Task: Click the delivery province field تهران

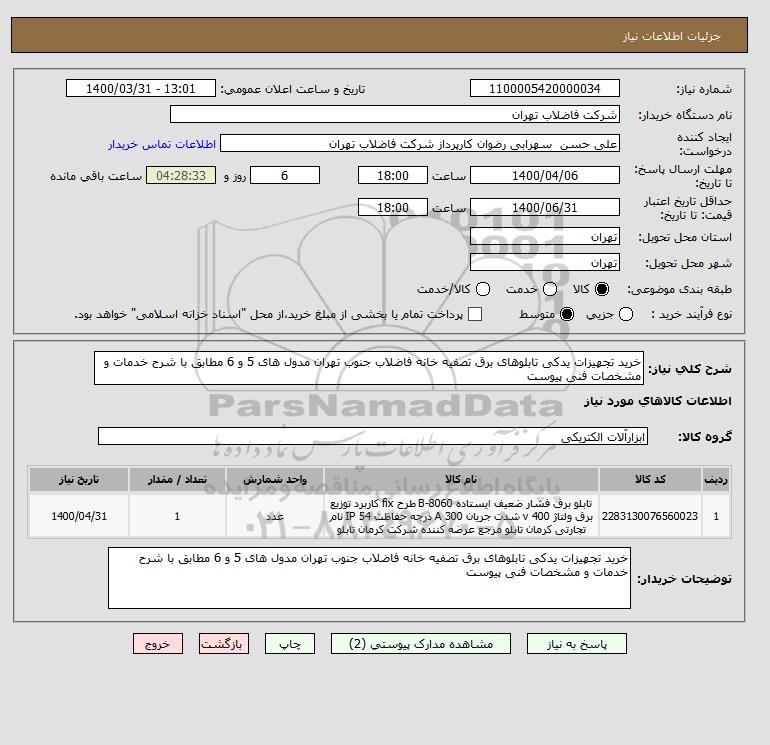Action: point(545,237)
